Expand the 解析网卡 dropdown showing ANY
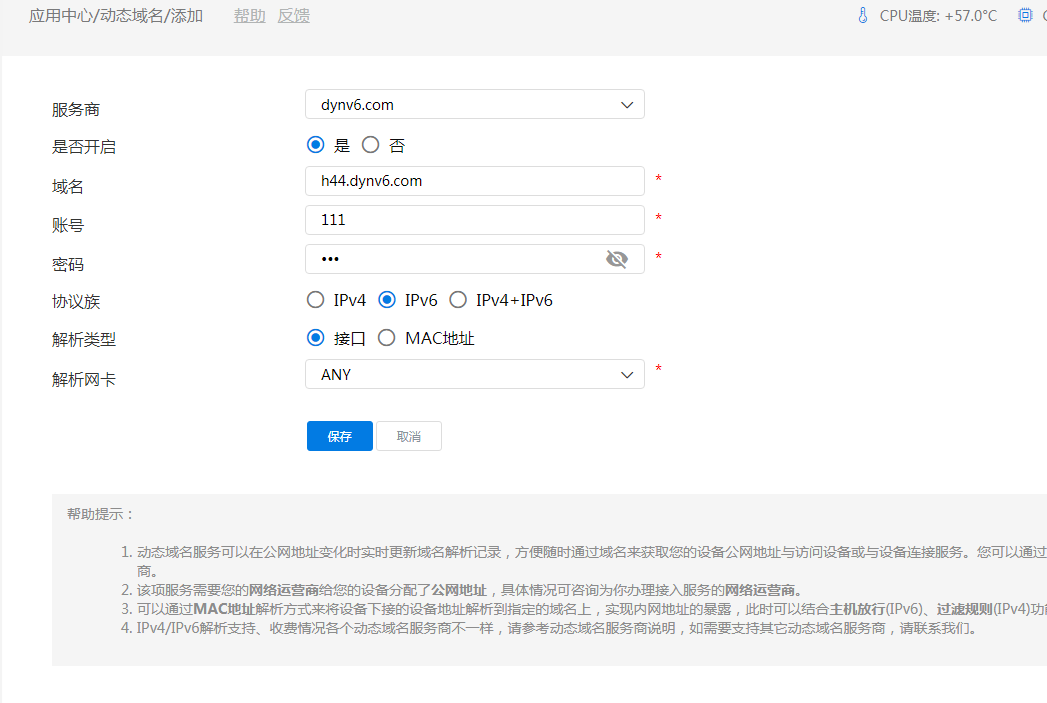1047x703 pixels. pyautogui.click(x=474, y=375)
